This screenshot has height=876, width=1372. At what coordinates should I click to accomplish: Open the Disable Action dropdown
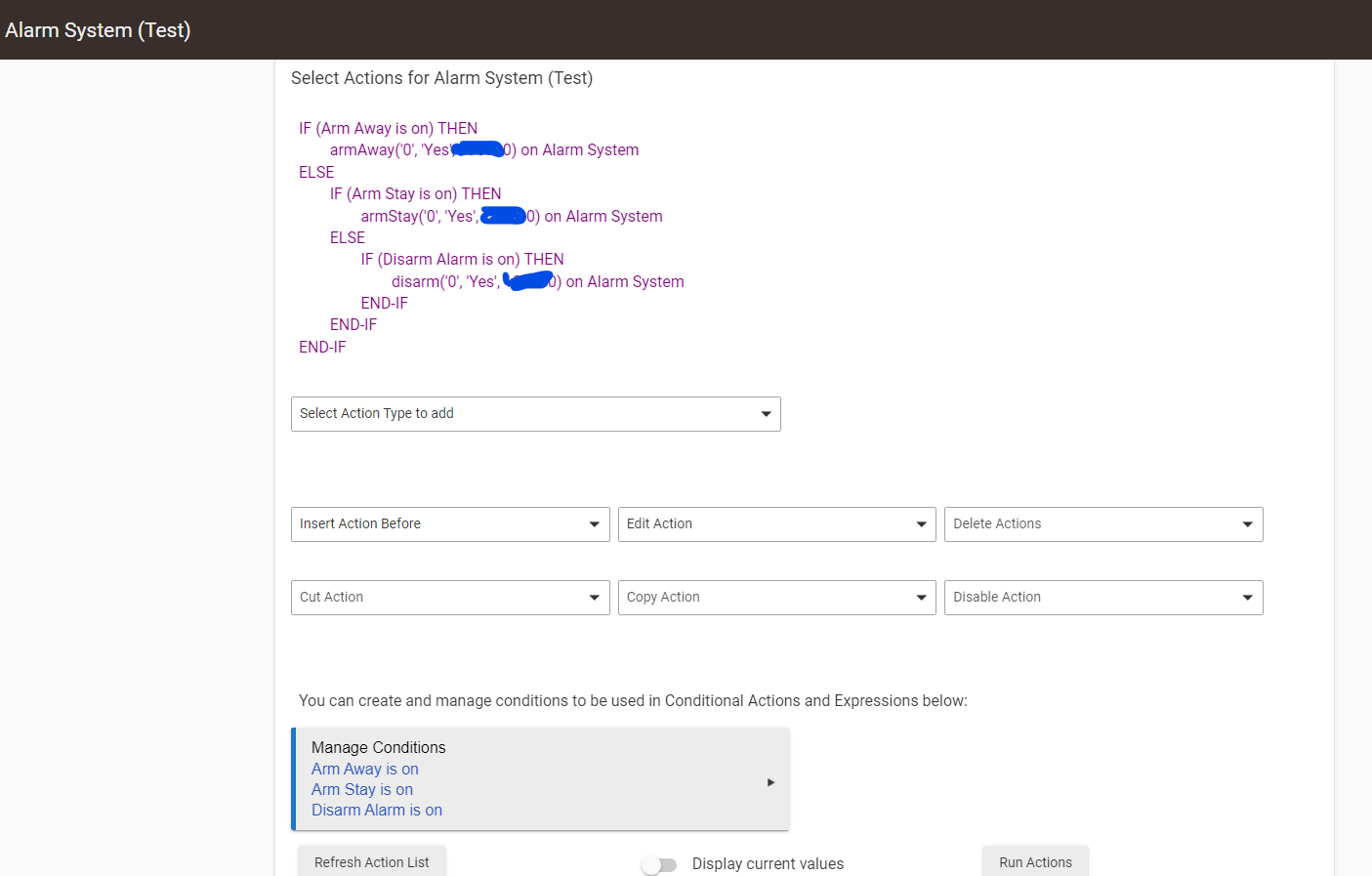[x=1103, y=598]
